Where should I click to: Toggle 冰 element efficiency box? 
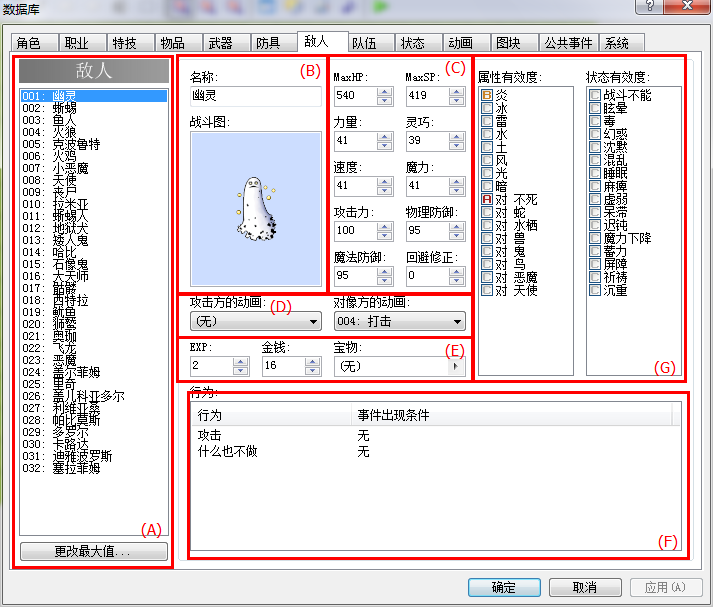point(487,108)
